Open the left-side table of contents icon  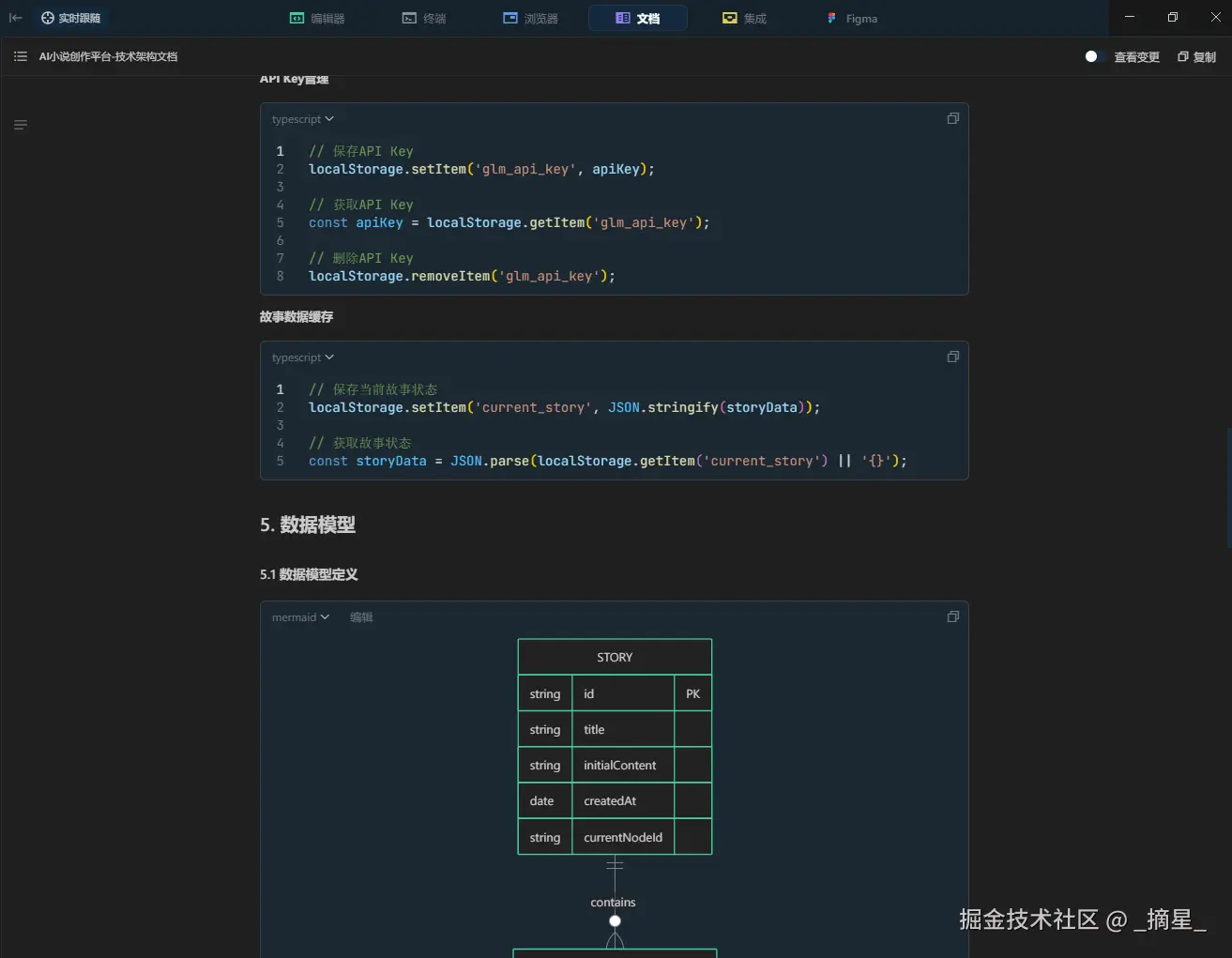coord(21,125)
